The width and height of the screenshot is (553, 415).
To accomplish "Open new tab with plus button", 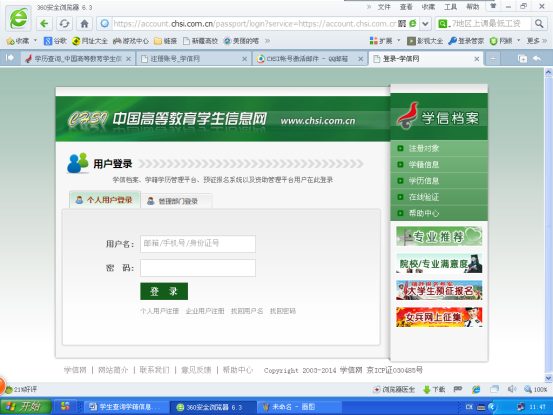I will [493, 59].
